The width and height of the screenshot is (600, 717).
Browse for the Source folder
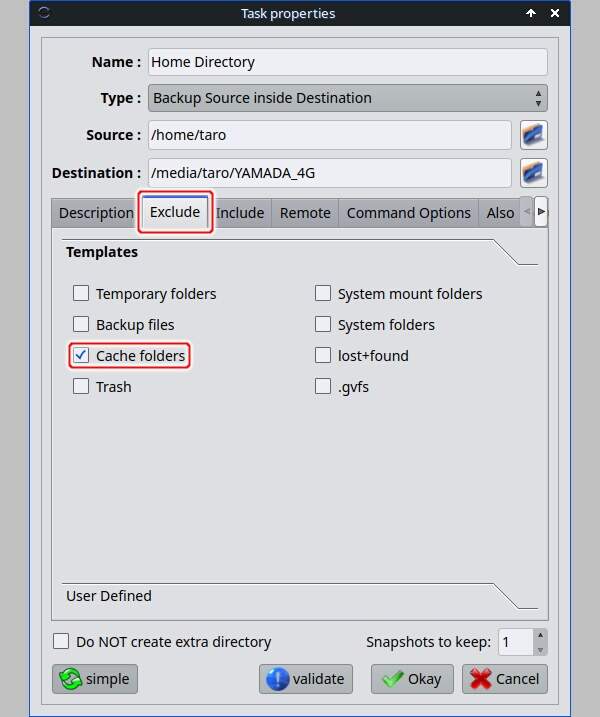coord(534,135)
